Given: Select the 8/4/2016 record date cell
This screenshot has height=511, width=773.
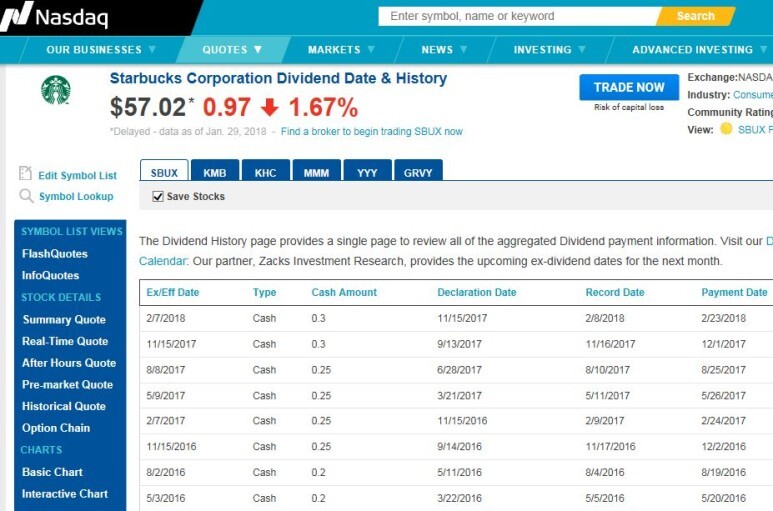Looking at the screenshot, I should click(x=604, y=472).
